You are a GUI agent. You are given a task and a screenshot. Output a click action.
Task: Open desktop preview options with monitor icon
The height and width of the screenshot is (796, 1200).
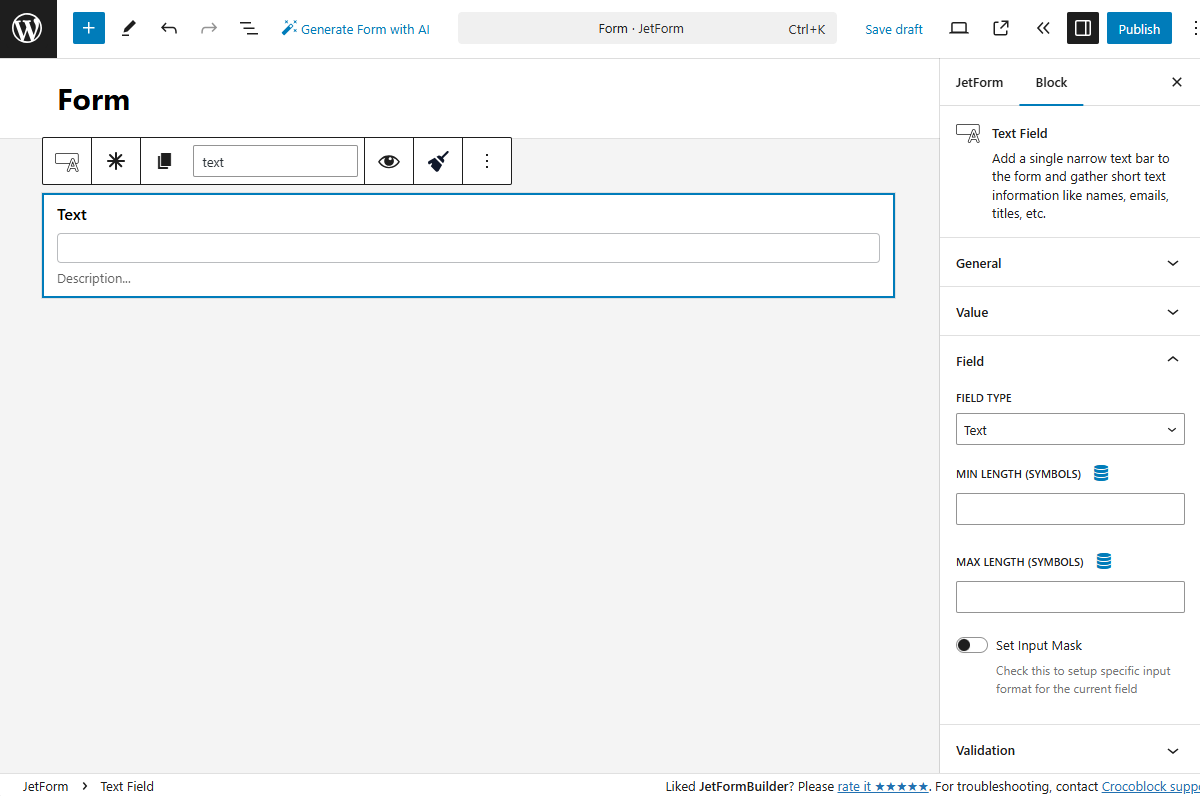958,28
